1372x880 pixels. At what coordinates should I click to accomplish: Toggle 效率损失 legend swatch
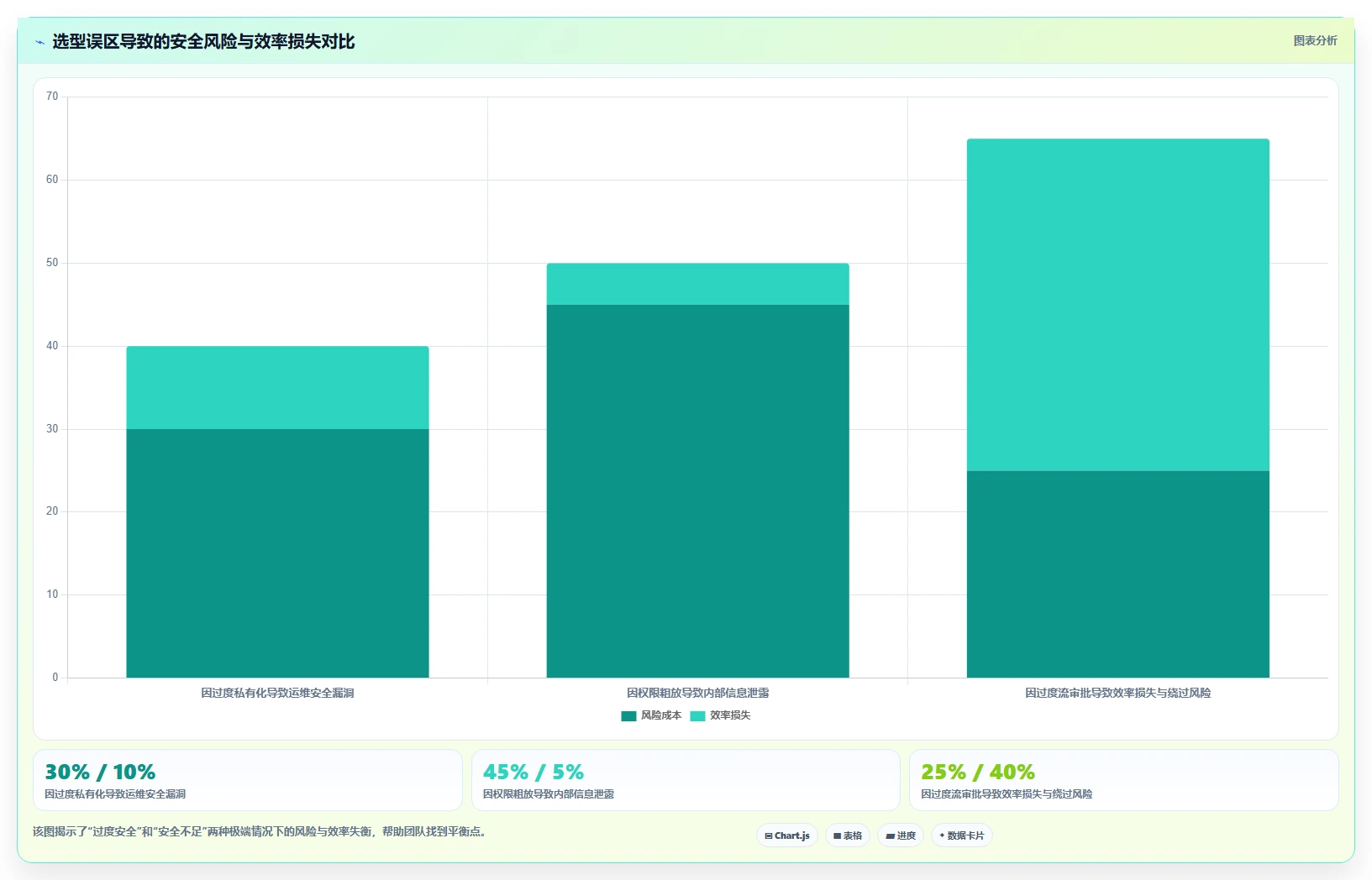[697, 716]
